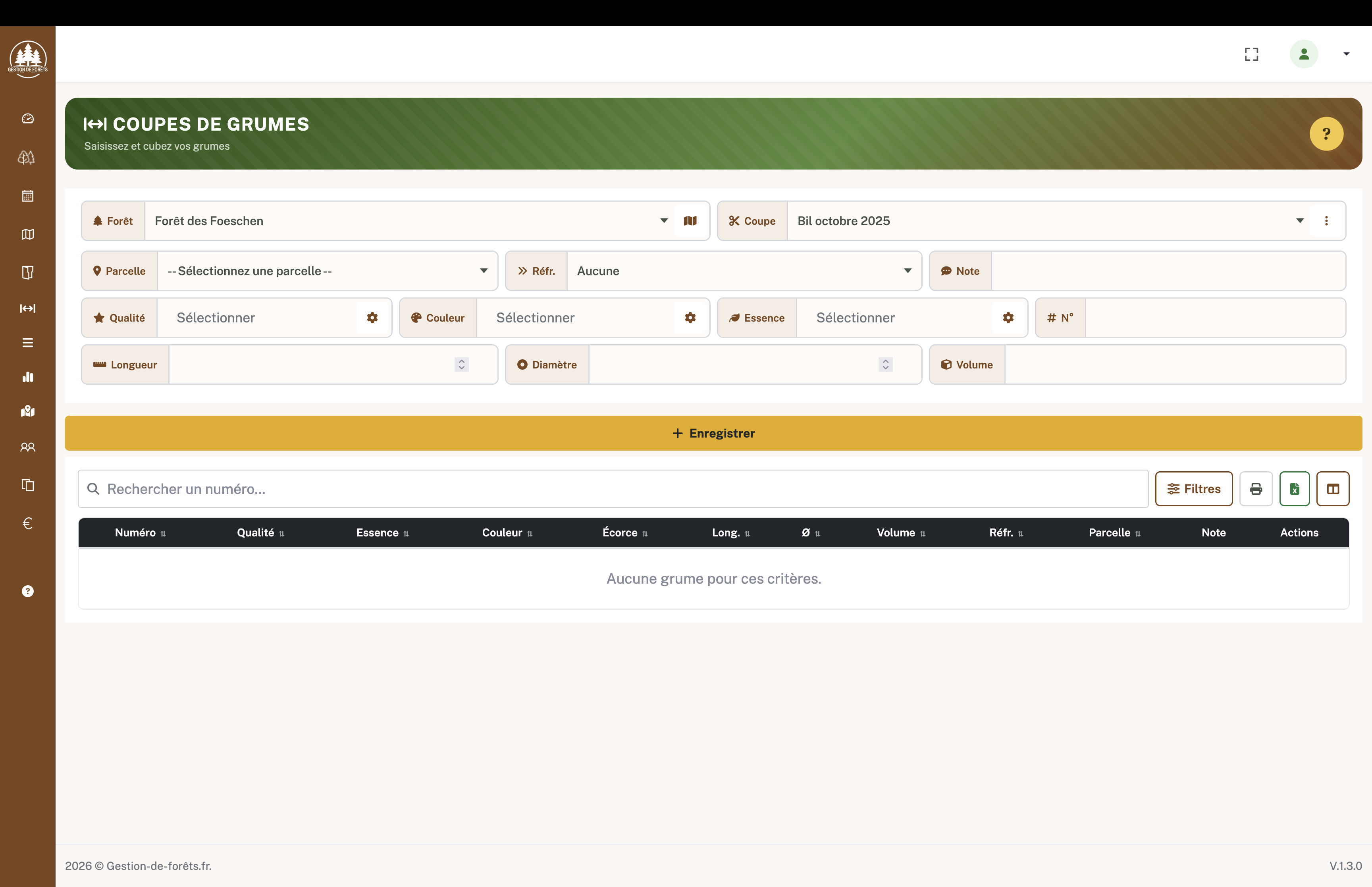Open the parcel book-map icon in sidebar

pos(28,272)
